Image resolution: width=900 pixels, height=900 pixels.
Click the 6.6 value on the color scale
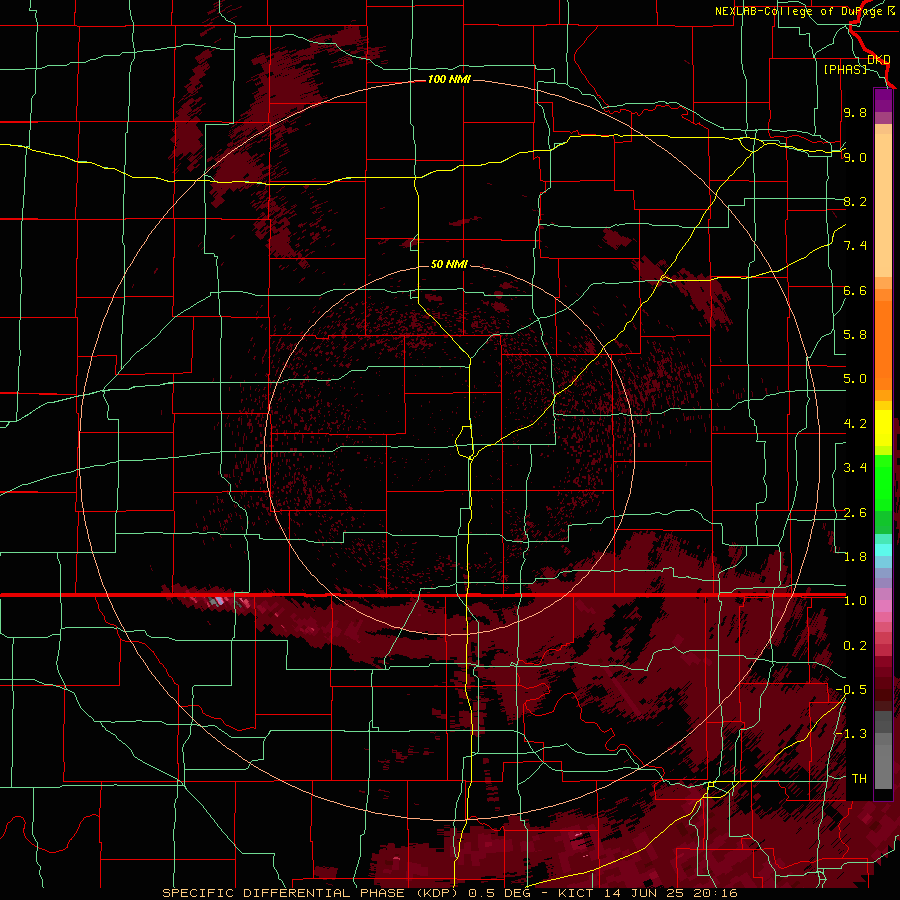tap(855, 290)
